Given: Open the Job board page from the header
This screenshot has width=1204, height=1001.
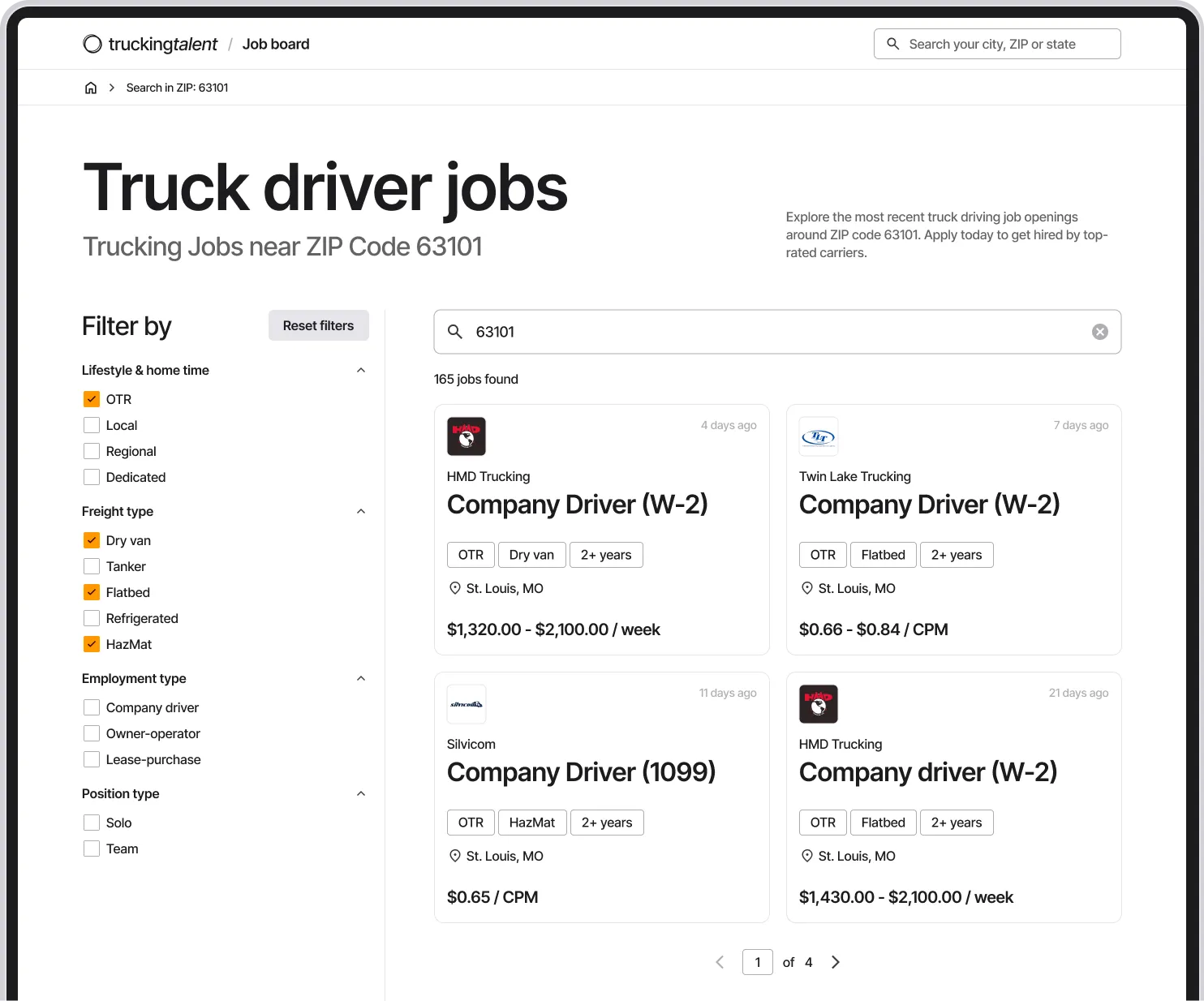Looking at the screenshot, I should [x=276, y=44].
